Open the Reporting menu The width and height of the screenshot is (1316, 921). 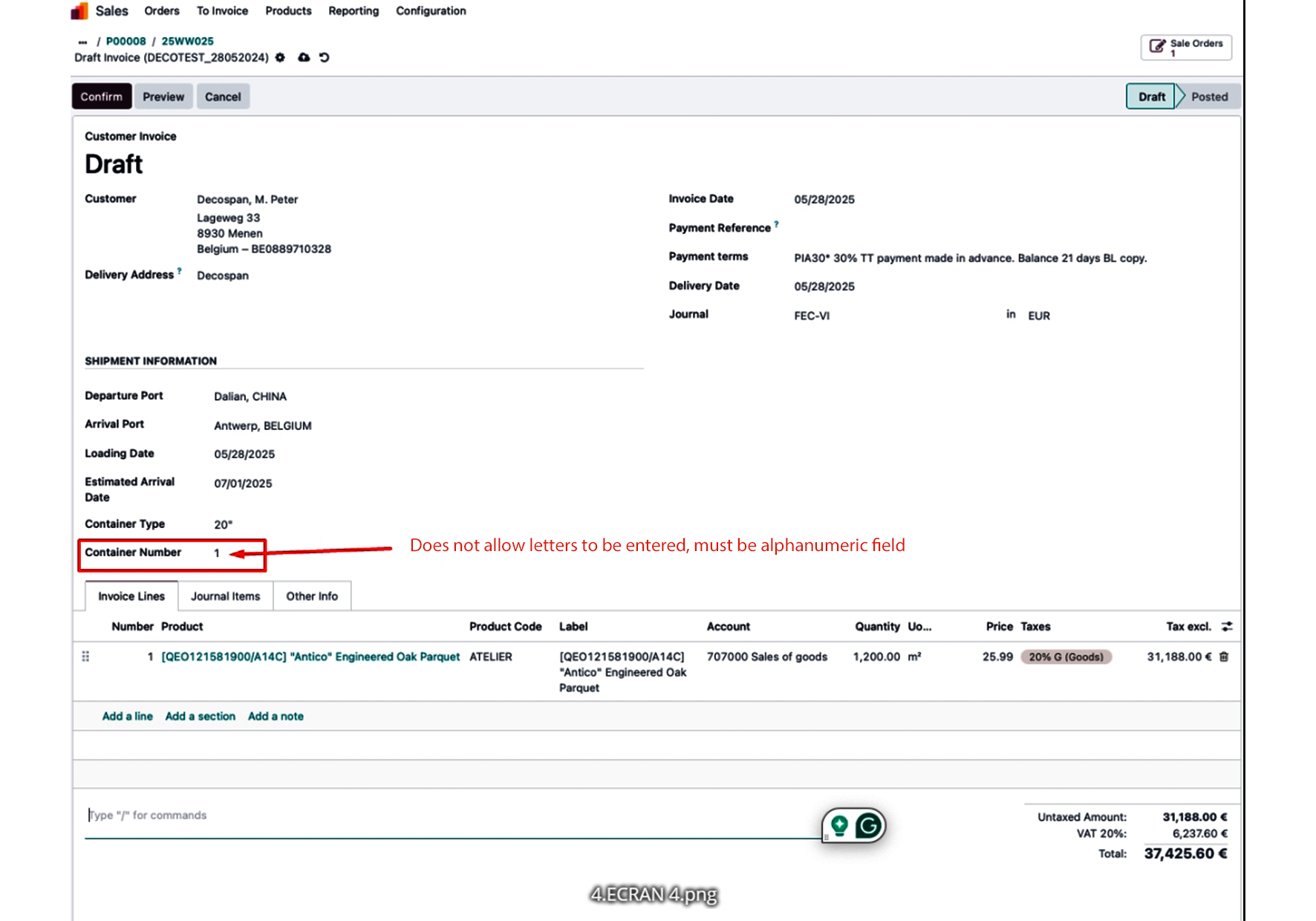(x=354, y=11)
